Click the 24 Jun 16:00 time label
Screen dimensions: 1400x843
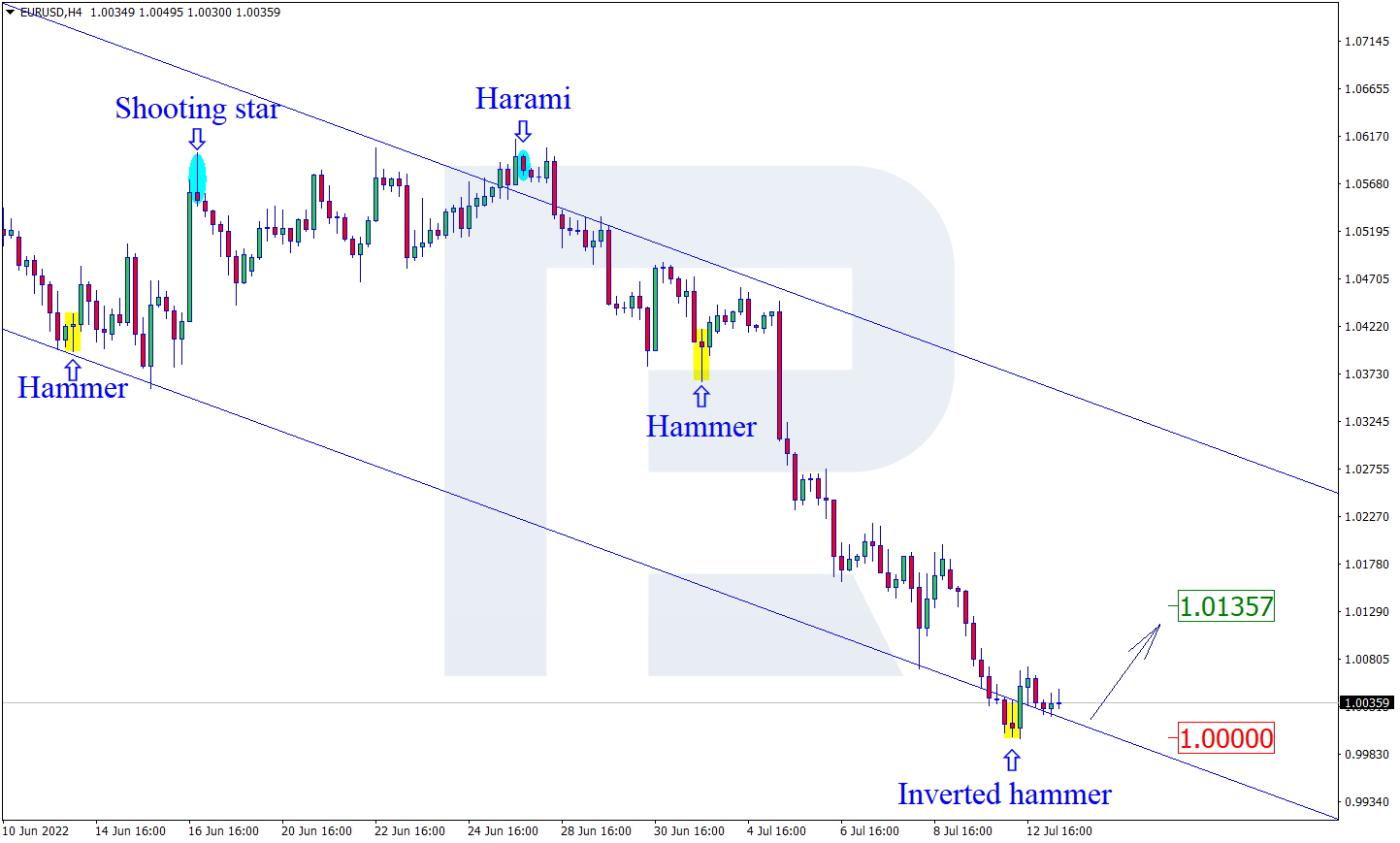(x=503, y=831)
